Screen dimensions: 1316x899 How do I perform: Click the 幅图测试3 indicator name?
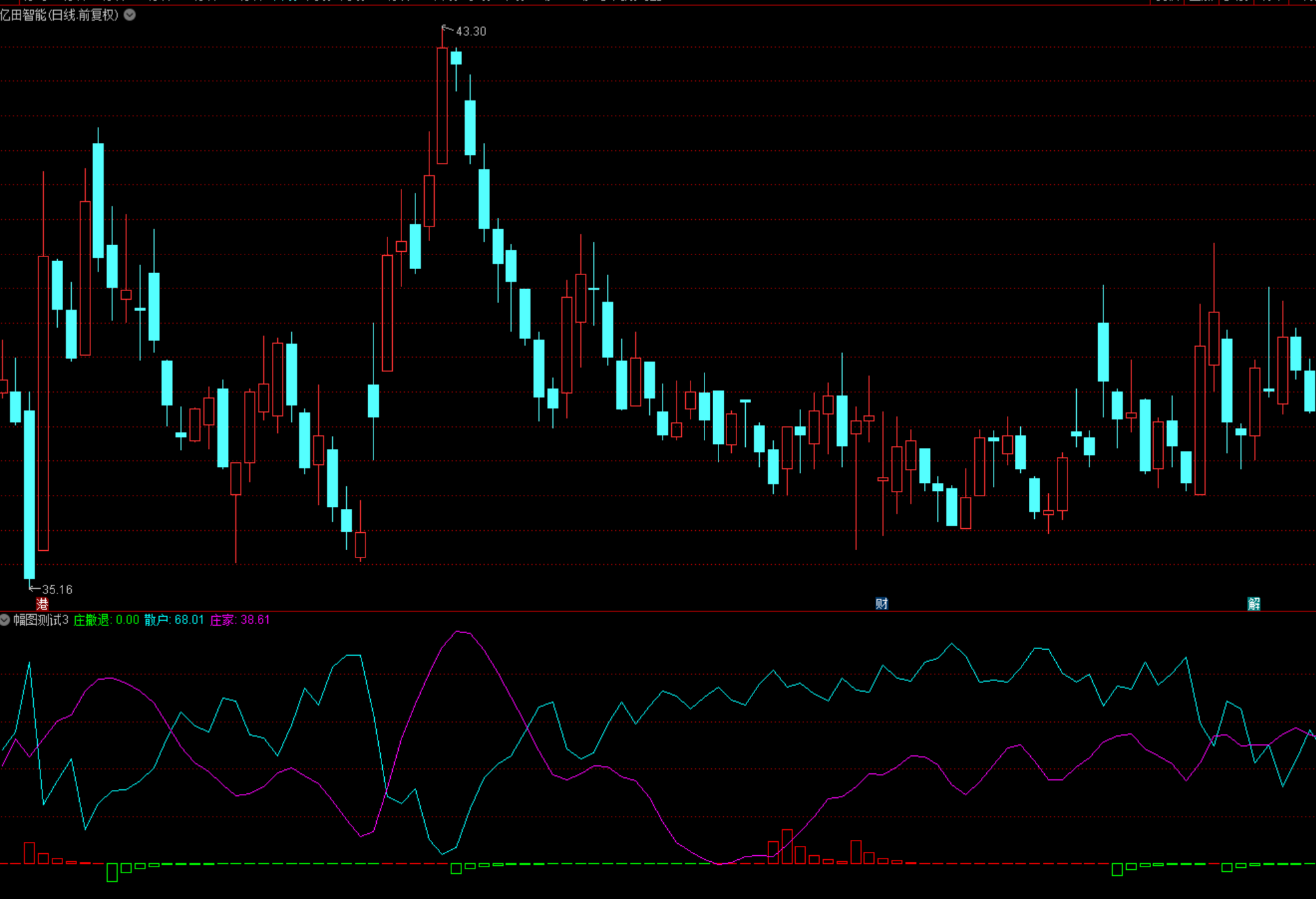tap(41, 620)
